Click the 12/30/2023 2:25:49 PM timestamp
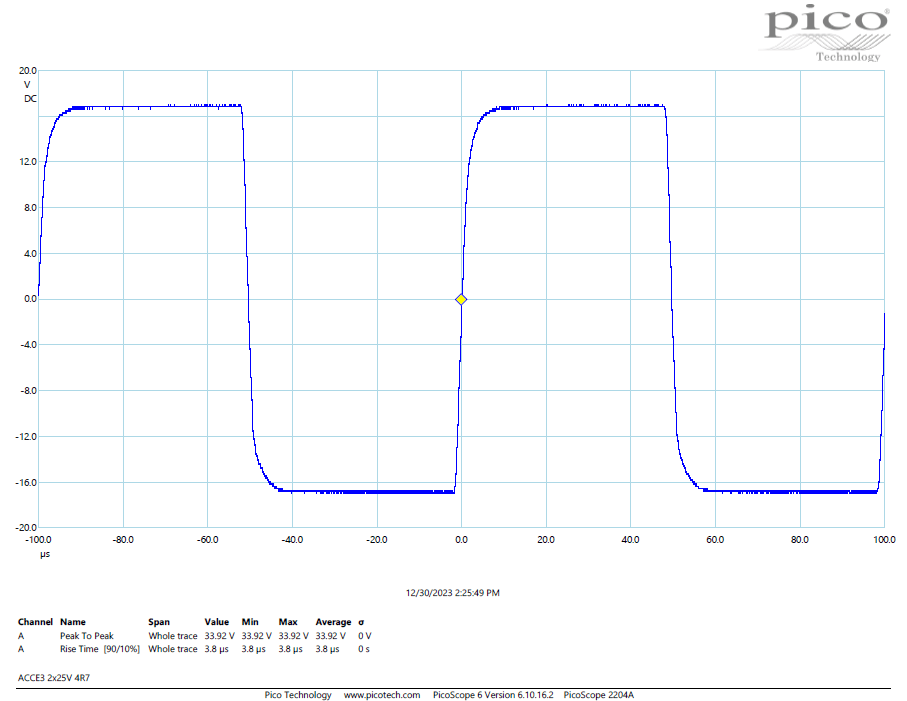907x701 pixels. pyautogui.click(x=452, y=593)
